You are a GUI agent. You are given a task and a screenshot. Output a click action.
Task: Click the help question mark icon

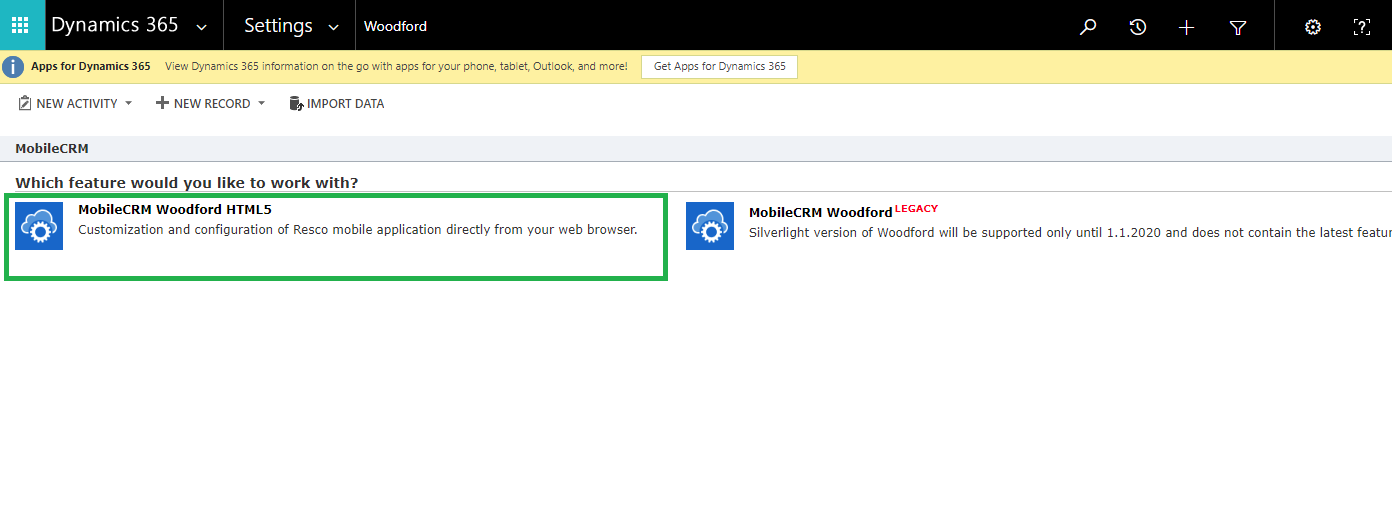tap(1361, 27)
